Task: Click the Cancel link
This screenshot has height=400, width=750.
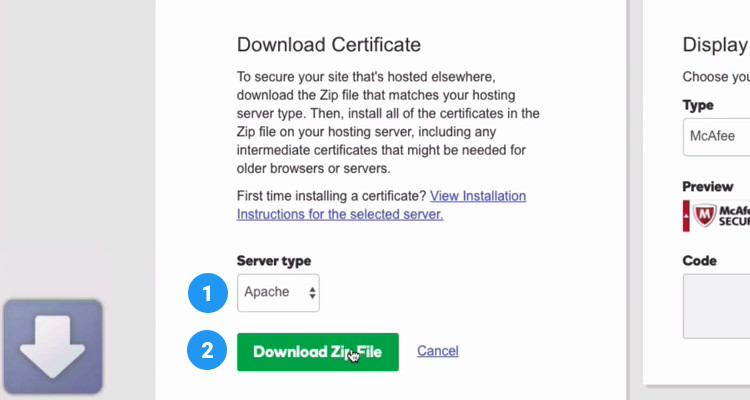Action: tap(438, 351)
